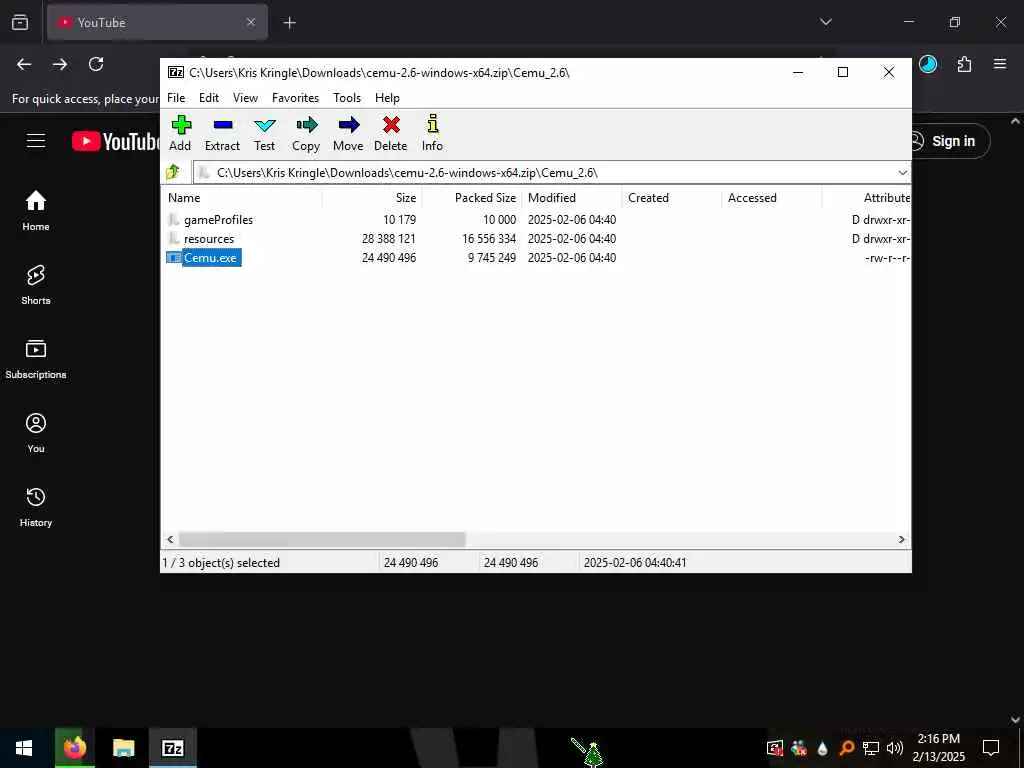Image resolution: width=1024 pixels, height=768 pixels.
Task: Open the notifications action center
Action: (991, 748)
